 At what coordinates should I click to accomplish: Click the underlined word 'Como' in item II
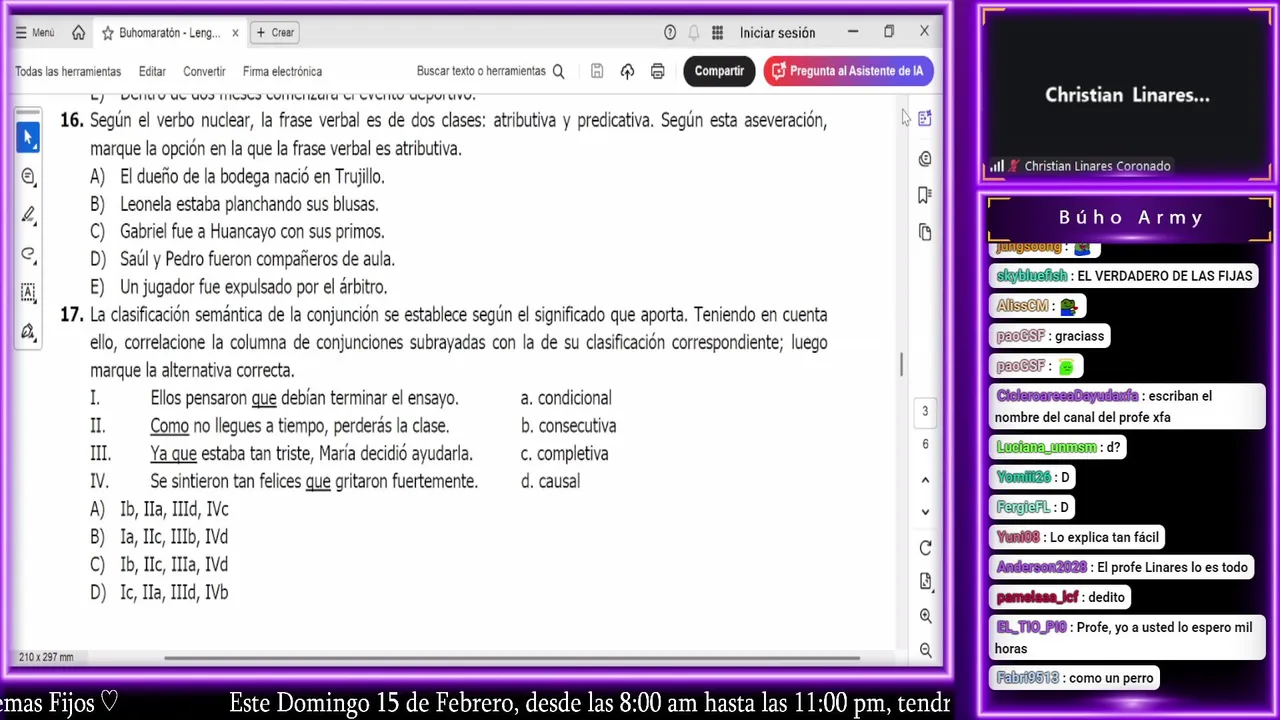(169, 425)
